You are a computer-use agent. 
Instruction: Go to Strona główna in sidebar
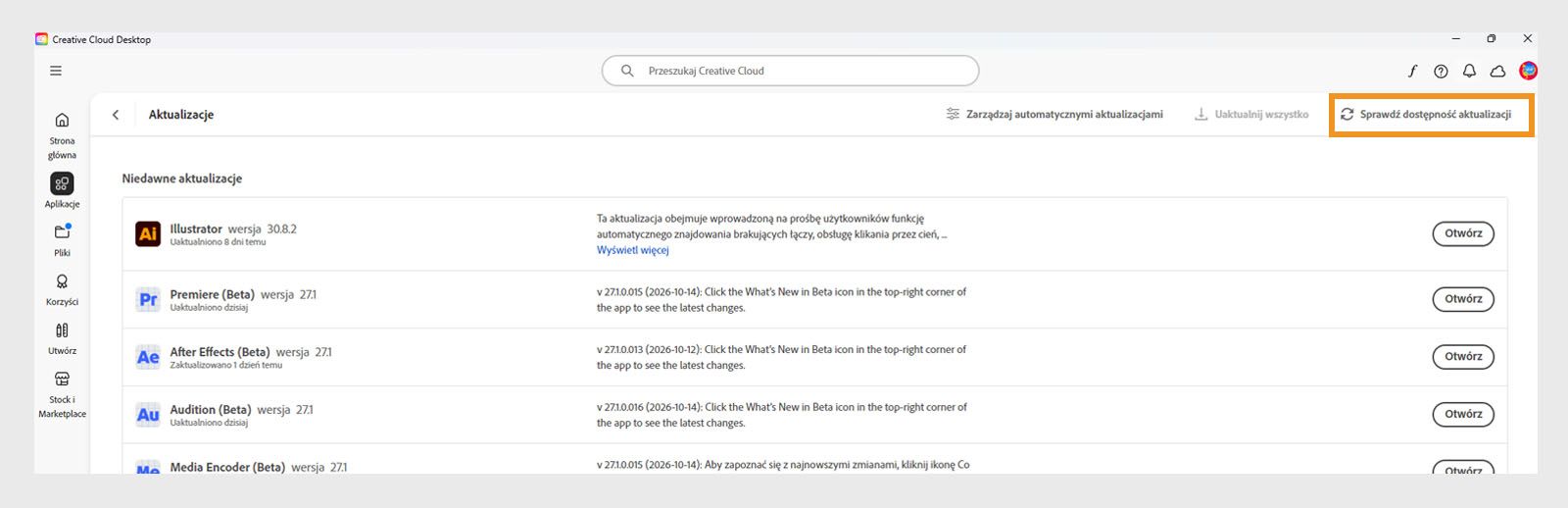point(62,135)
